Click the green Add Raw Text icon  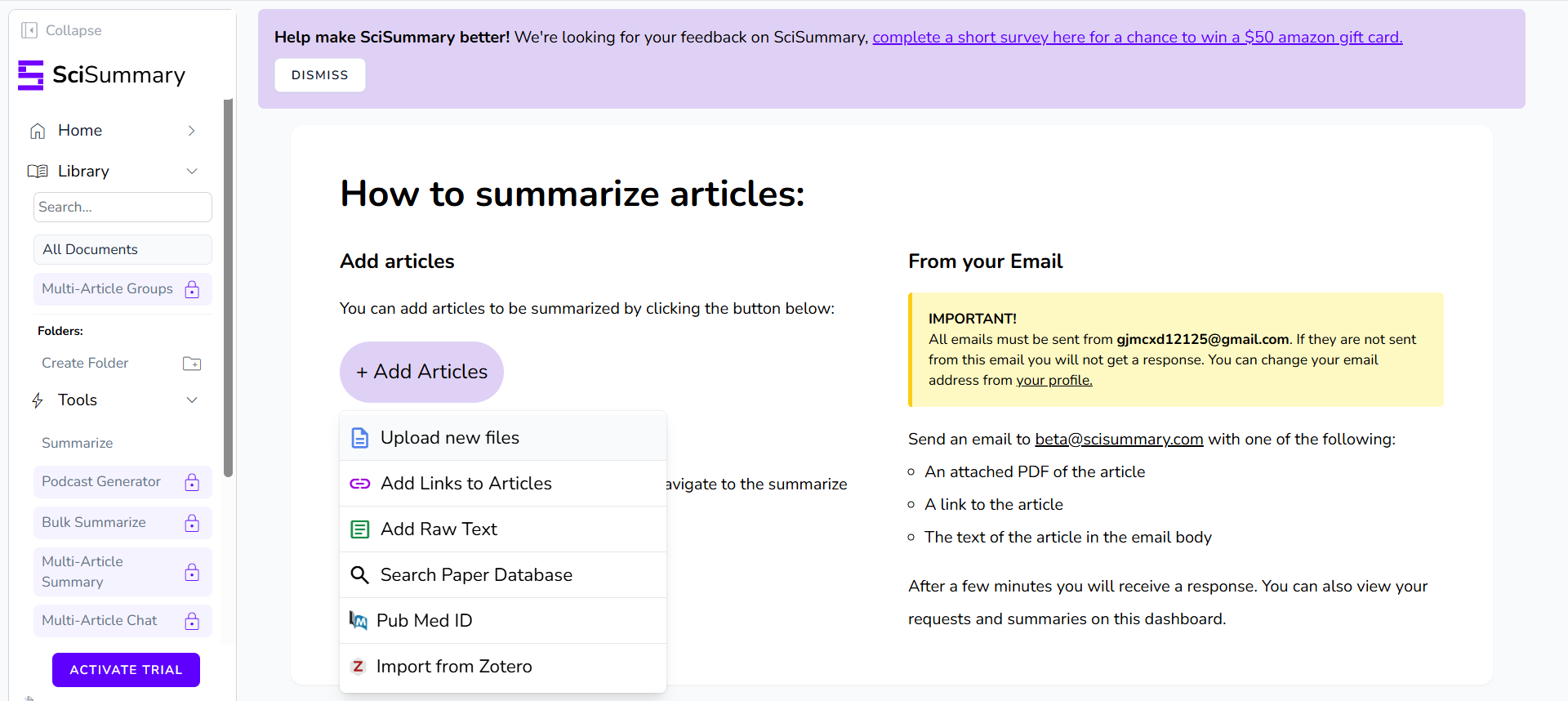(x=359, y=529)
